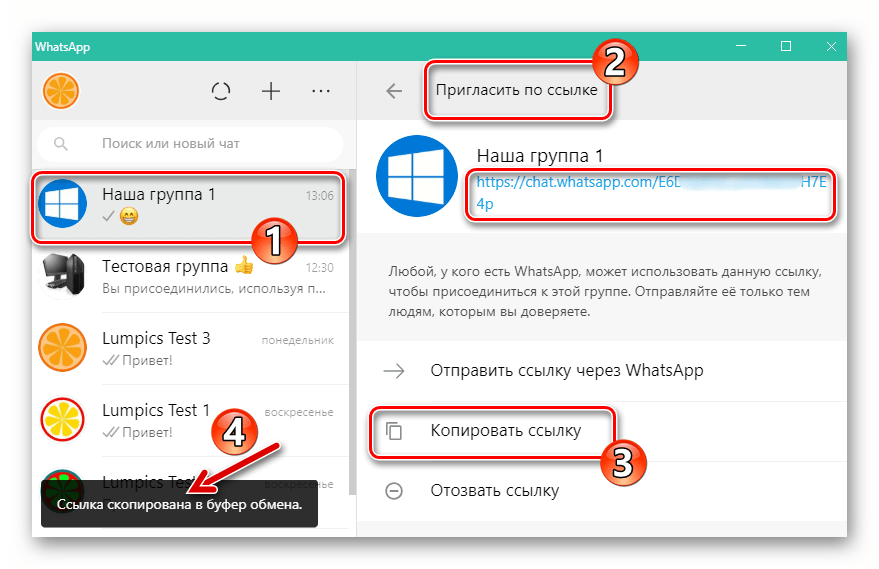Focus the "Поиск или новый чат" search field

tap(190, 144)
